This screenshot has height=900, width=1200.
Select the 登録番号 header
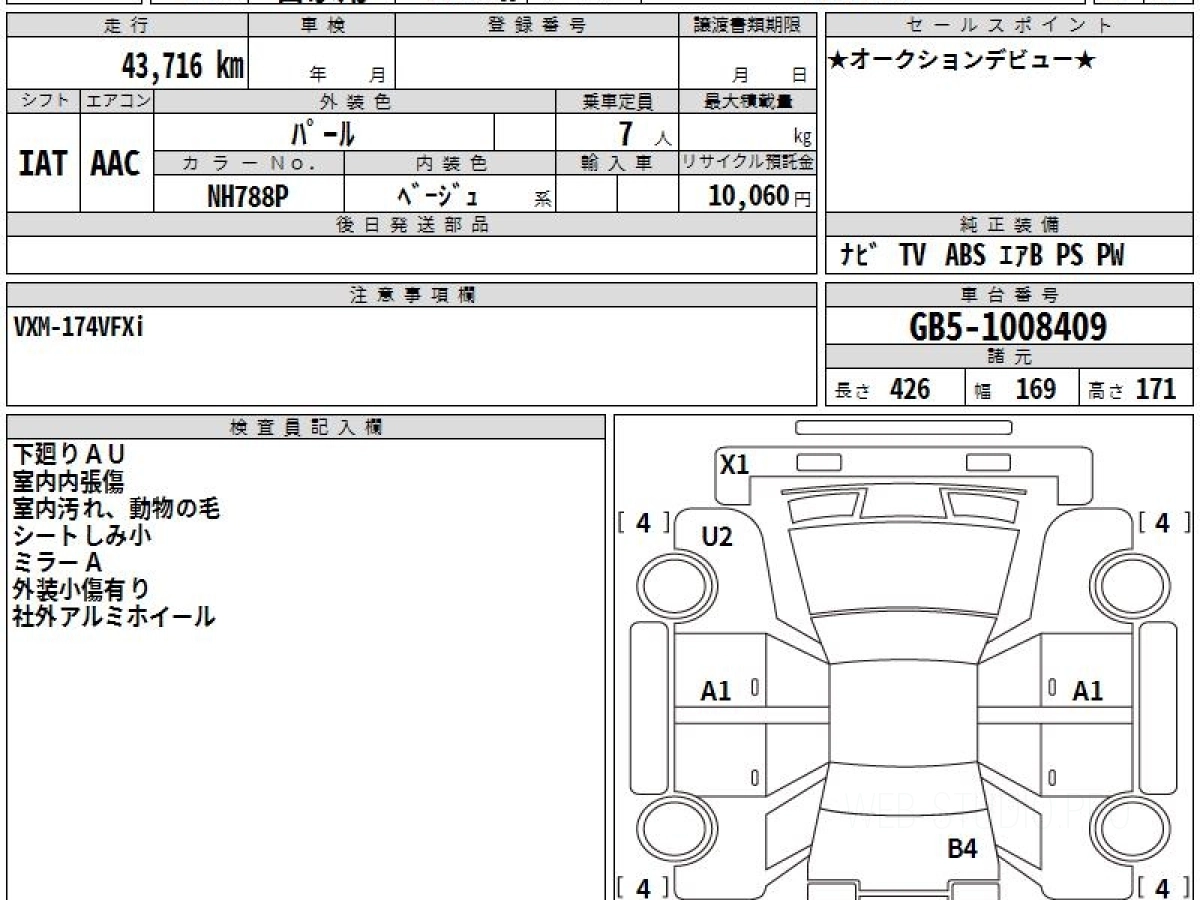(x=537, y=26)
